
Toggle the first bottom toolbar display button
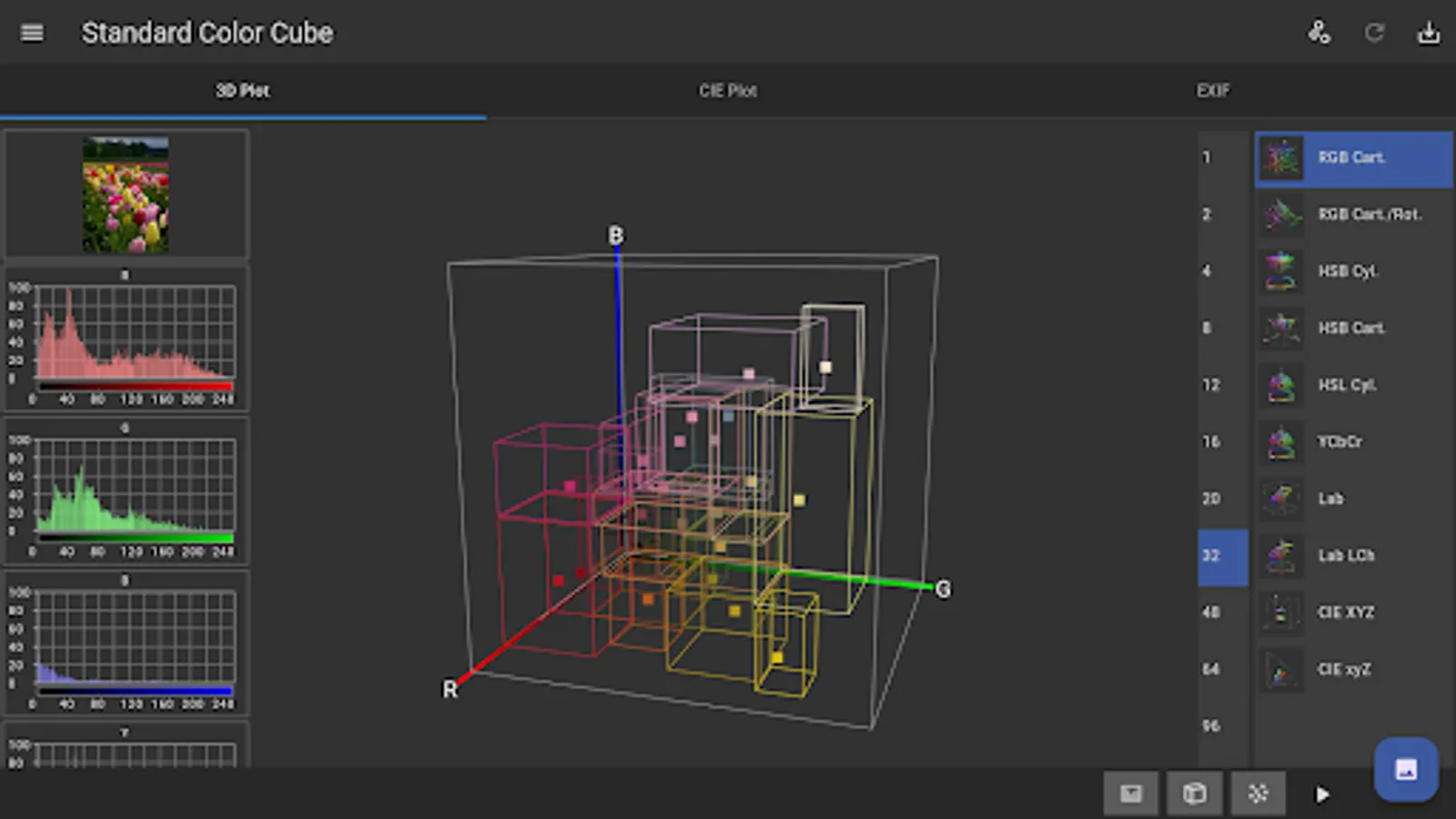[1131, 794]
